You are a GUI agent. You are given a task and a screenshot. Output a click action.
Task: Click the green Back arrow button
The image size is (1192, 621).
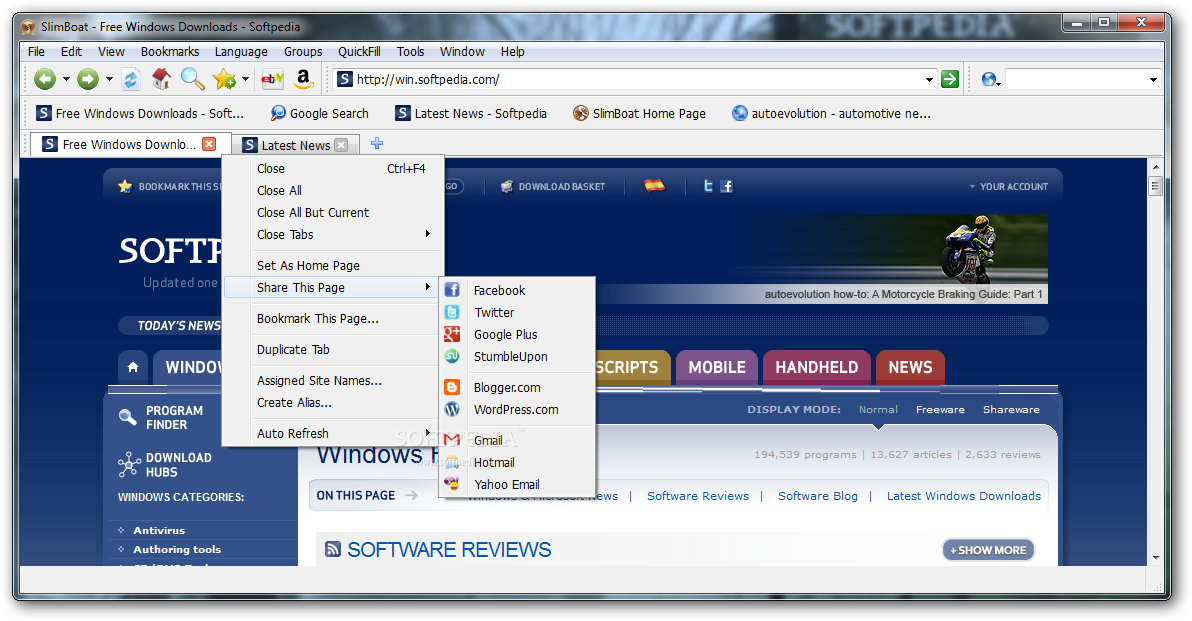45,79
